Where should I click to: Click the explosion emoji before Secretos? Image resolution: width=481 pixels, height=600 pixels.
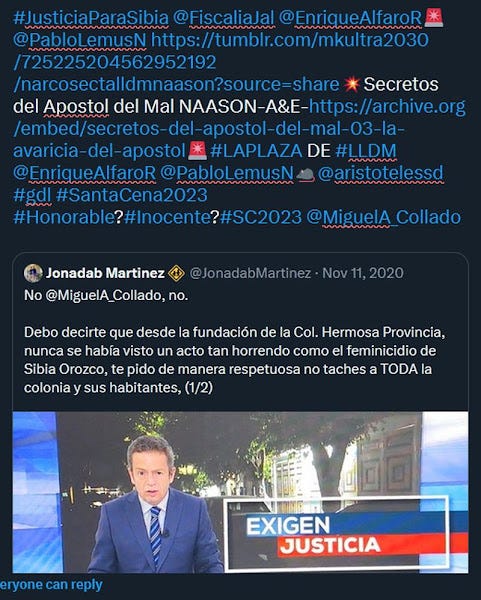(351, 85)
